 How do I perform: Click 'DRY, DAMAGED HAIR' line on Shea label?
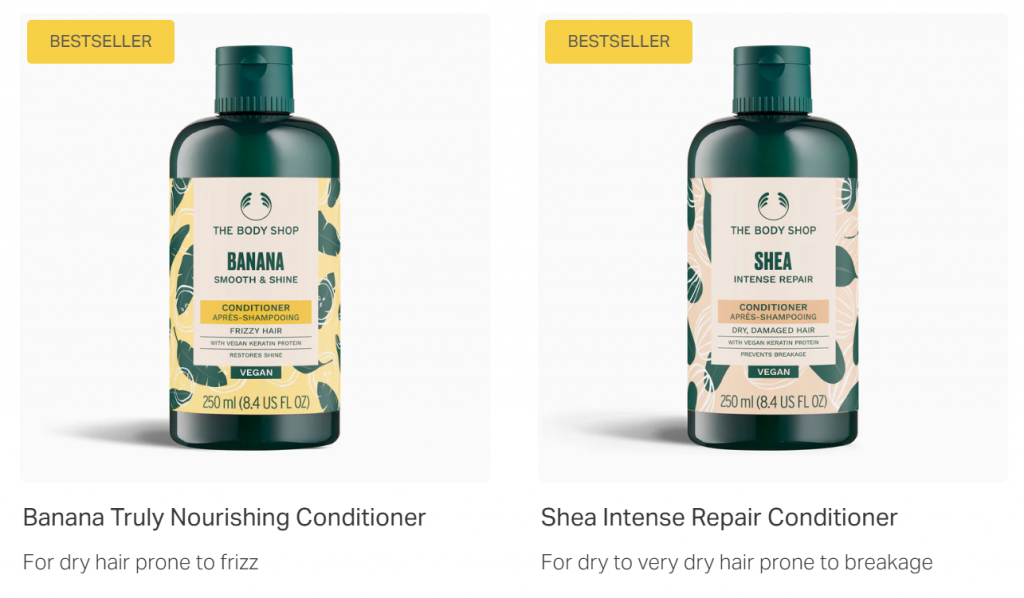coord(773,330)
